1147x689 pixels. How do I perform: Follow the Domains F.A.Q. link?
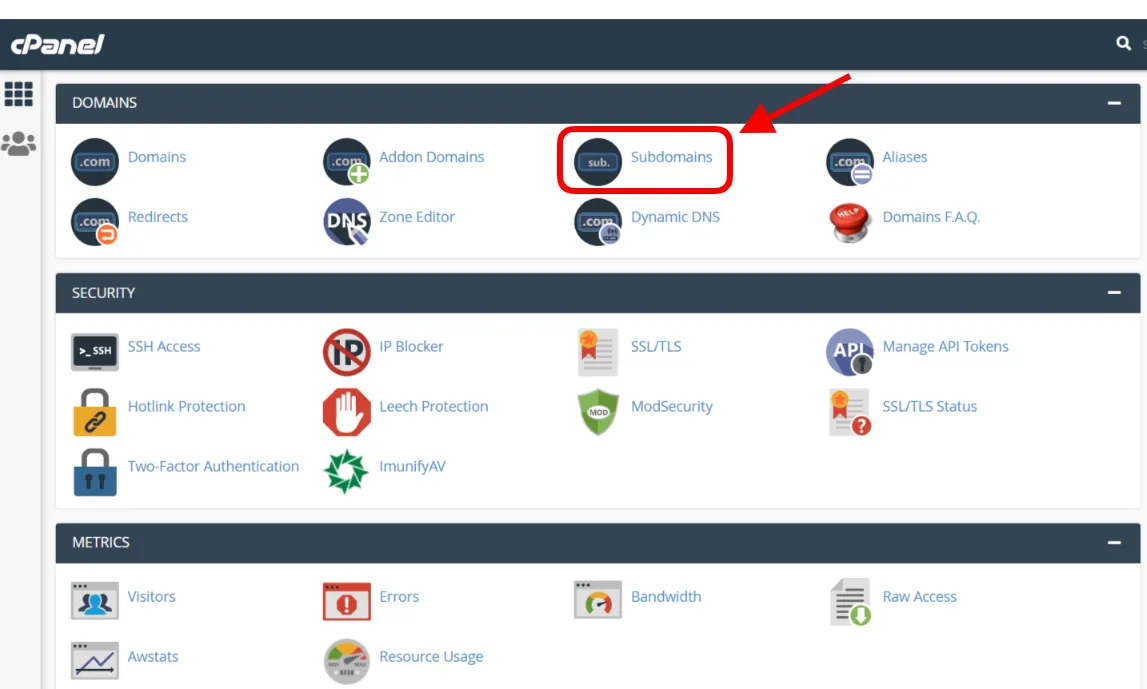931,217
